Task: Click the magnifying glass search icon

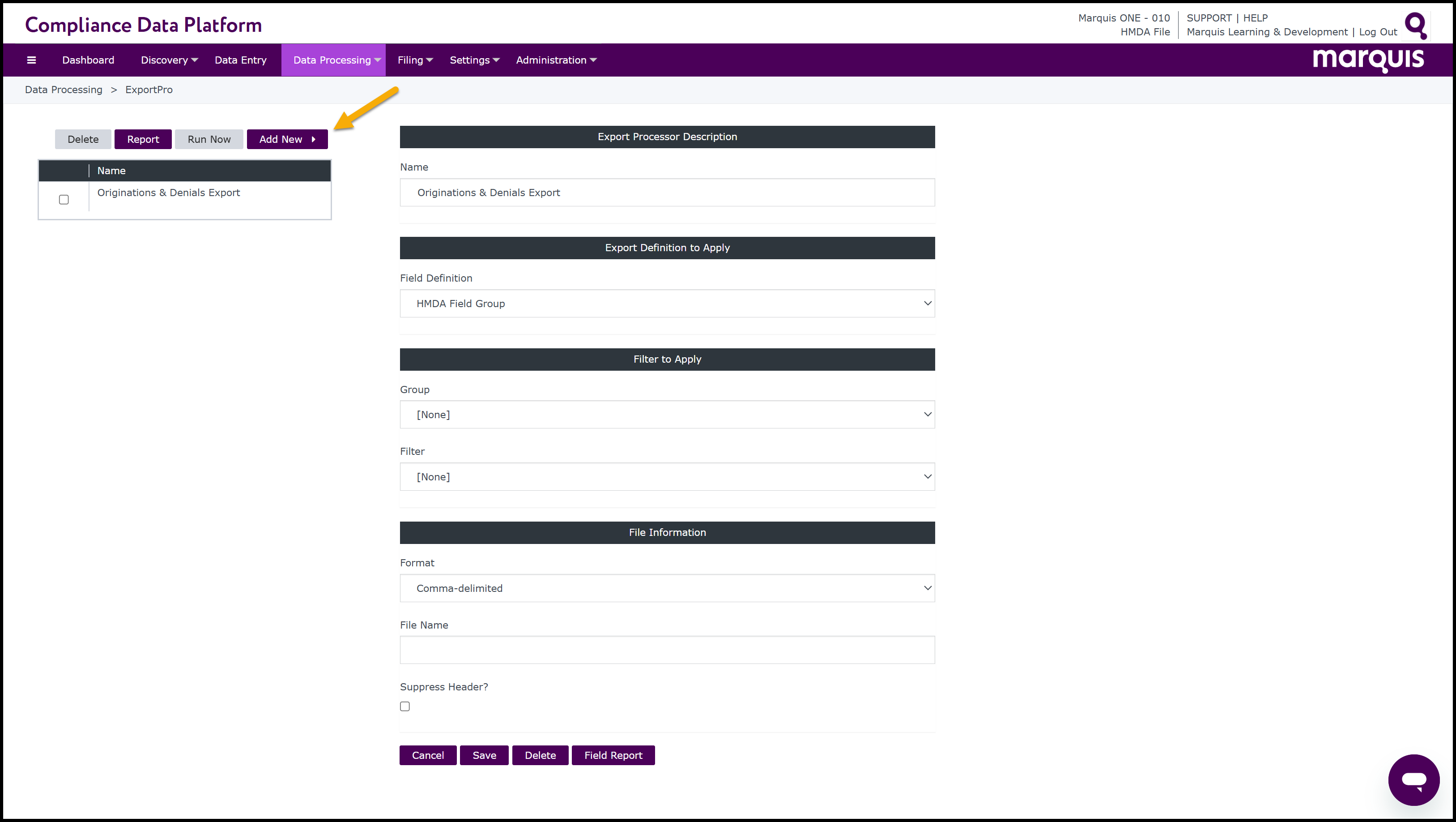Action: tap(1416, 25)
